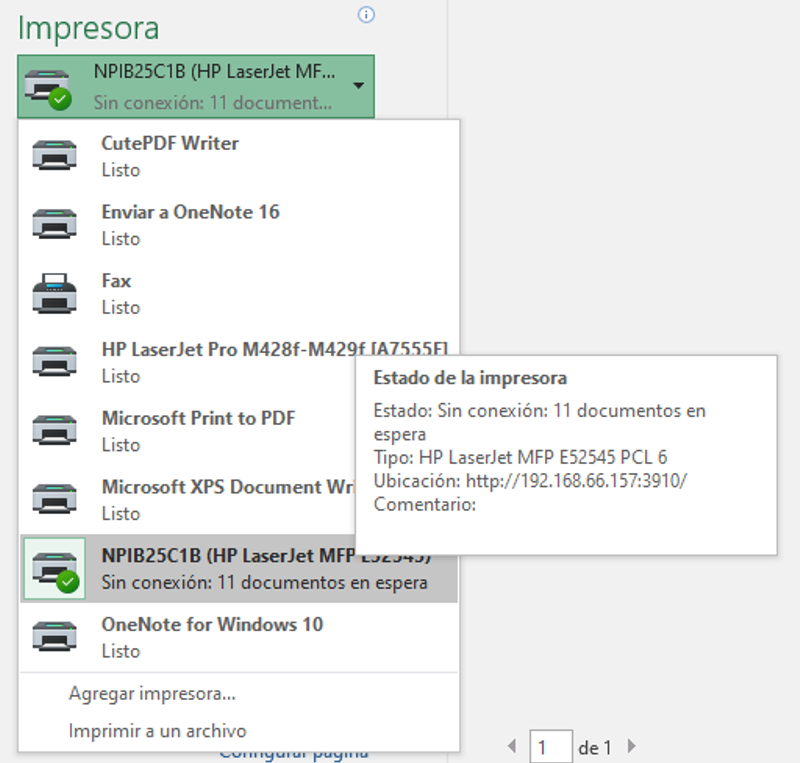Click the Enviar a OneNote 16 printer icon

coord(55,224)
